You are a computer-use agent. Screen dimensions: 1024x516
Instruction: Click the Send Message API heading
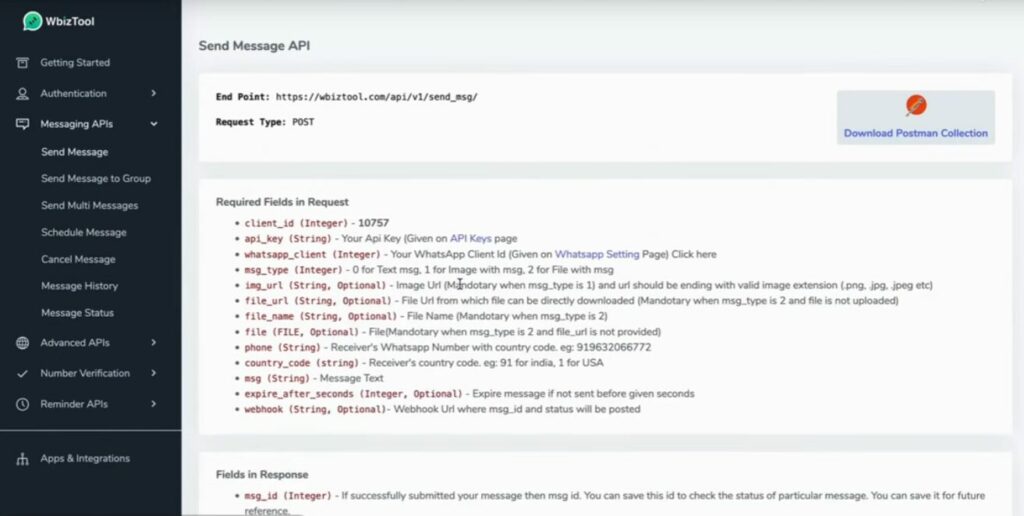click(254, 46)
